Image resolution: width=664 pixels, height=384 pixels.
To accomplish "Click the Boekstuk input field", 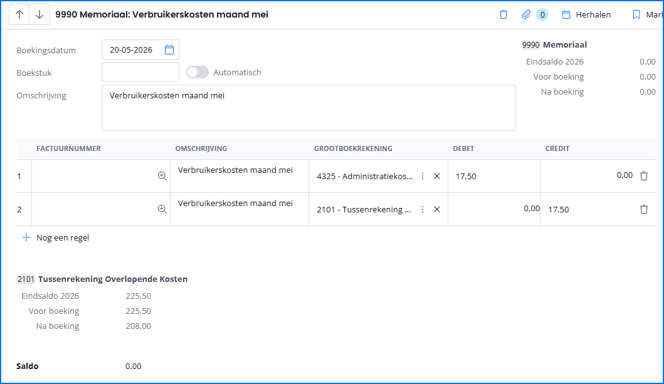I will 141,72.
